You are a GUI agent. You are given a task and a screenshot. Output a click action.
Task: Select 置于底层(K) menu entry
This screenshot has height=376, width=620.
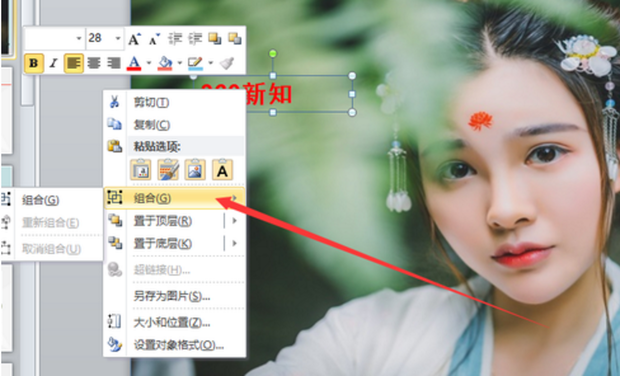(163, 244)
